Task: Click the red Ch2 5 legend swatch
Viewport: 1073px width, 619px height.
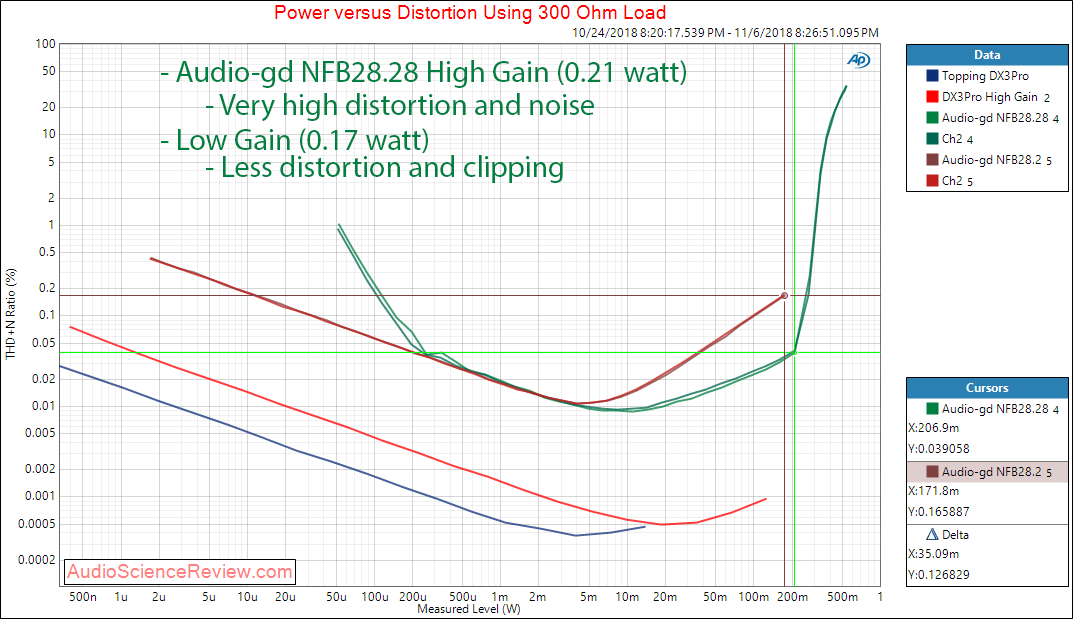Action: [932, 181]
